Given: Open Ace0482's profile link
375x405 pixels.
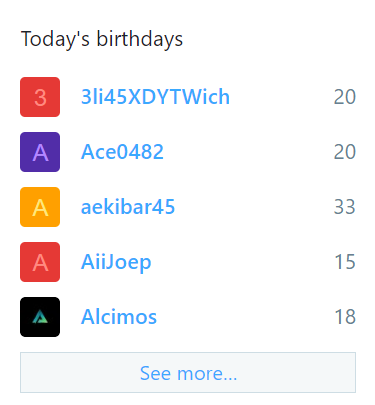Looking at the screenshot, I should 122,152.
